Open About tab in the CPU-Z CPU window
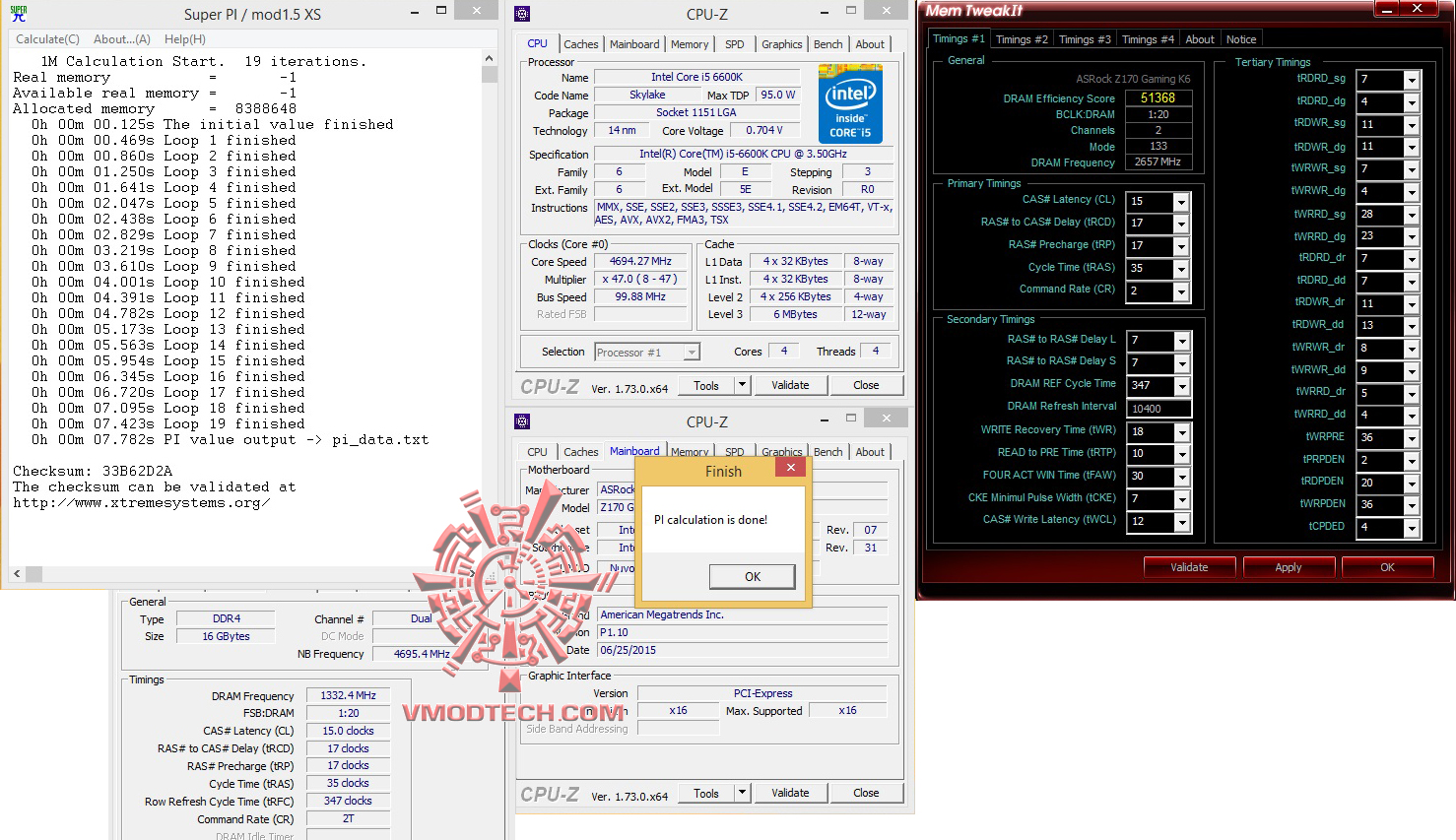Viewport: 1456px width, 840px height. pyautogui.click(x=870, y=44)
